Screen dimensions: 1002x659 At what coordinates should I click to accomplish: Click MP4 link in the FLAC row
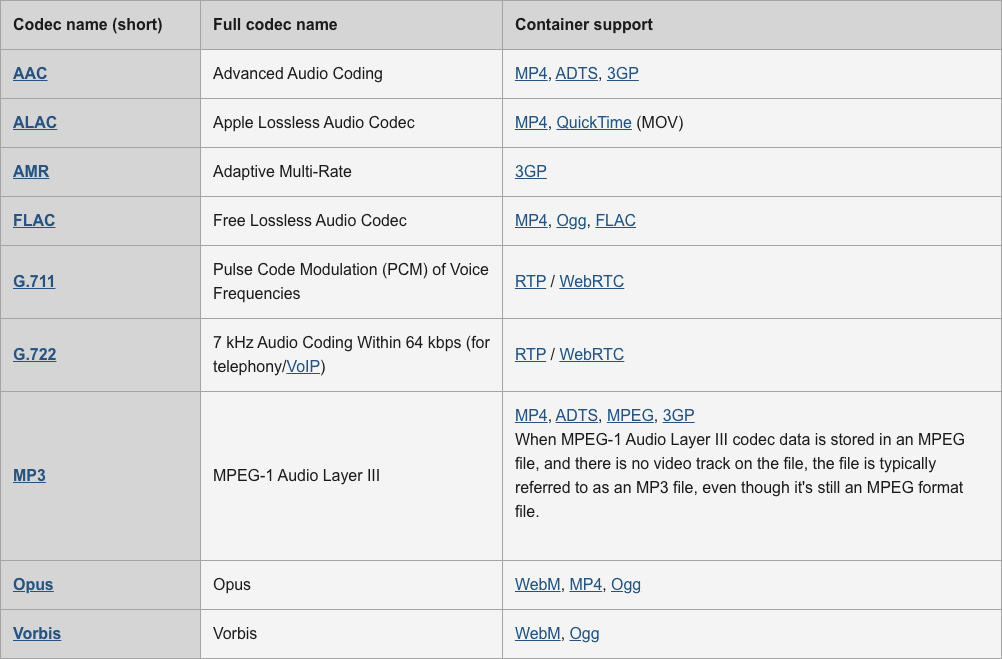531,221
